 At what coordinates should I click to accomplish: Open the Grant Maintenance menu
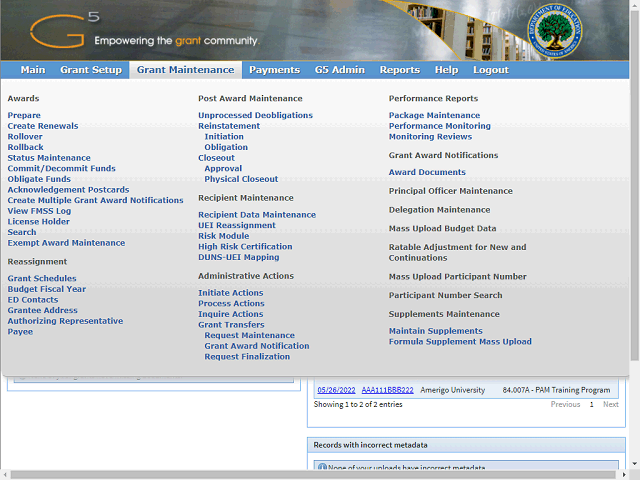(185, 70)
